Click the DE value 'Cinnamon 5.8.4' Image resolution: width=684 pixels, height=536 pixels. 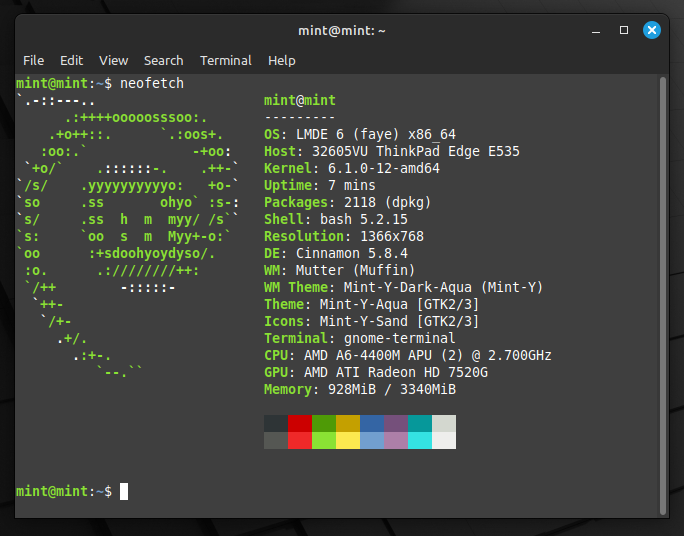click(x=352, y=253)
